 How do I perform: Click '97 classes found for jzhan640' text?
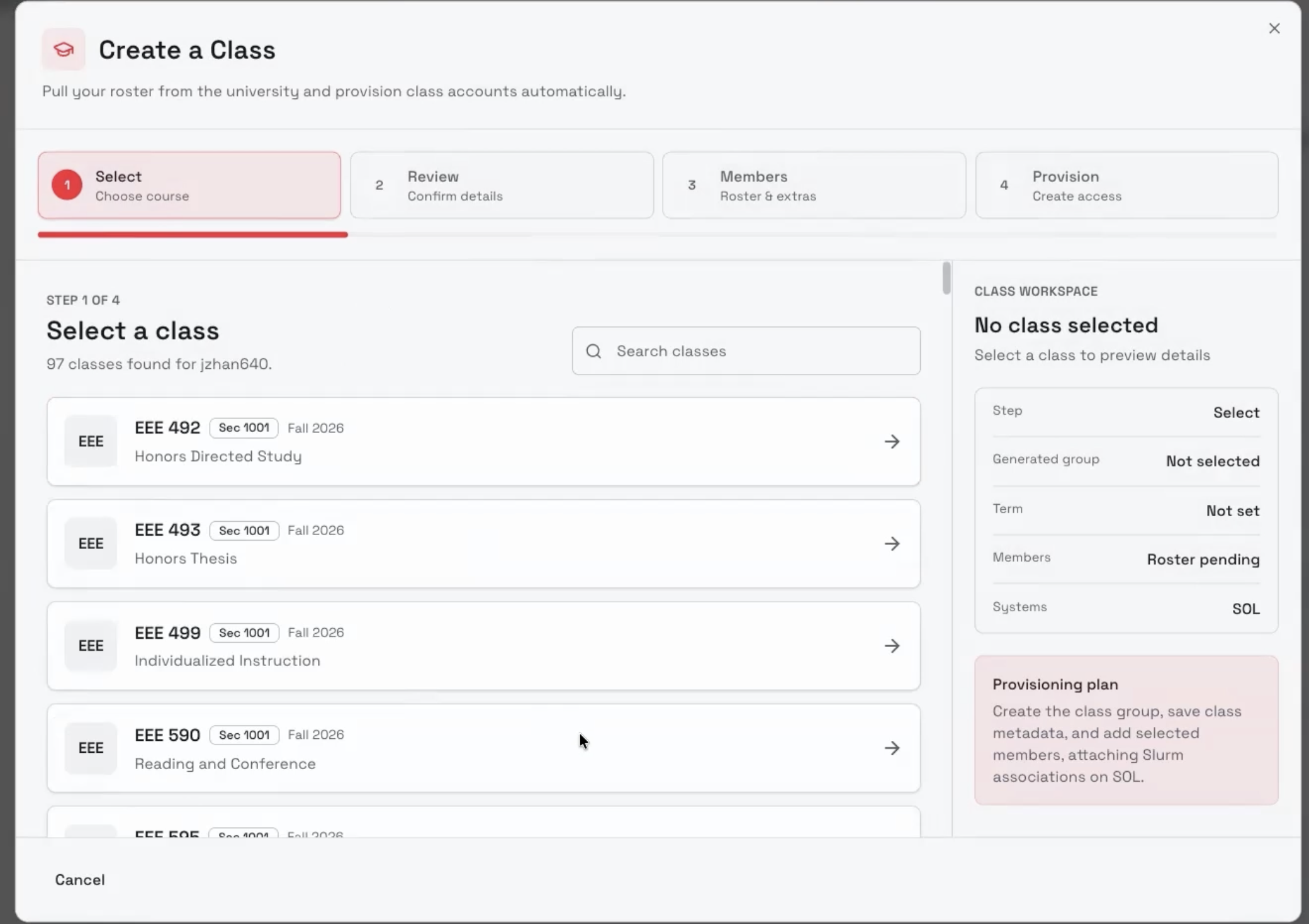click(x=159, y=364)
